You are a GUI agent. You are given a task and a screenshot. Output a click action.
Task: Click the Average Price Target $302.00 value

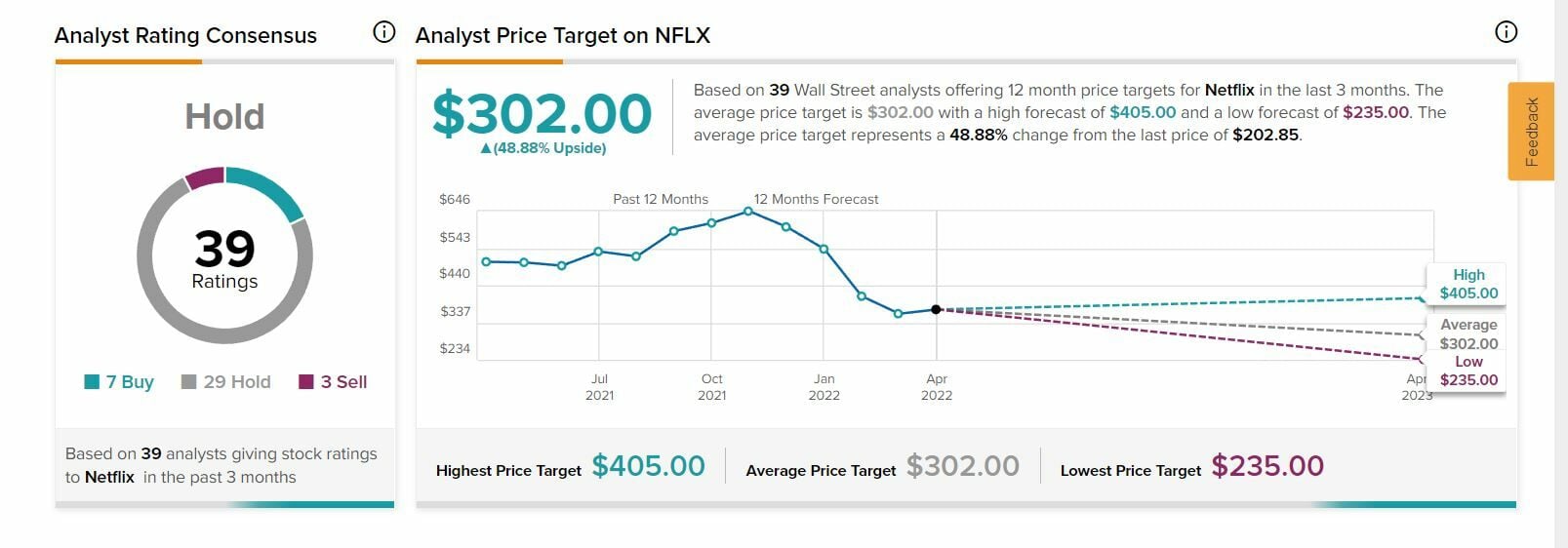point(962,466)
